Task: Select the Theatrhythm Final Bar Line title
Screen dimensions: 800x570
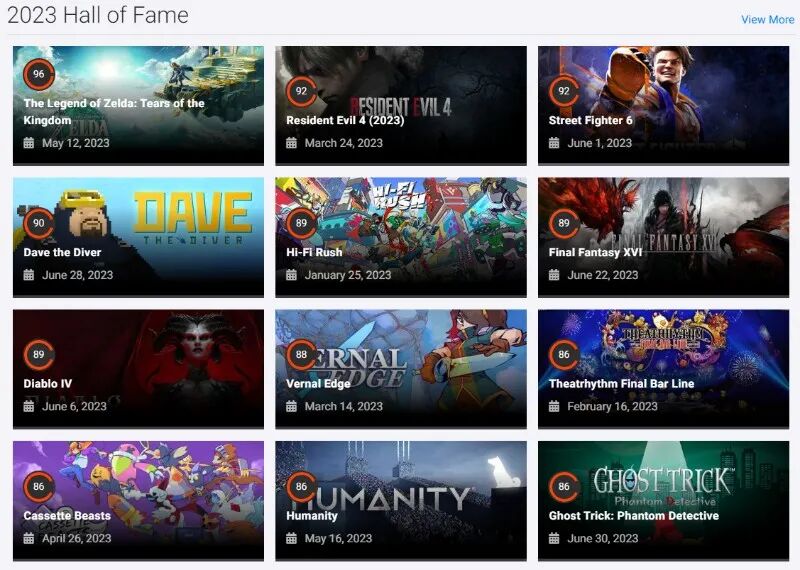Action: [621, 384]
